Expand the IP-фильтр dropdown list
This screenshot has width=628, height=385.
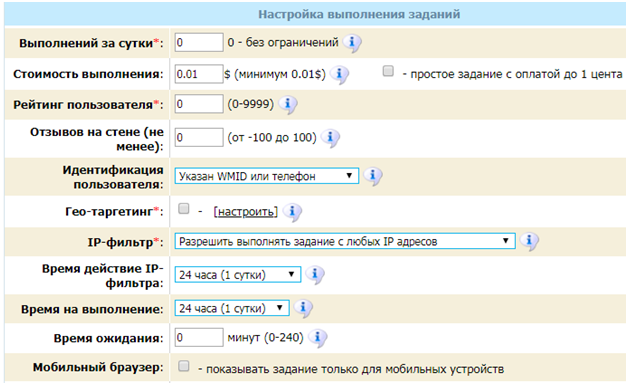345,241
